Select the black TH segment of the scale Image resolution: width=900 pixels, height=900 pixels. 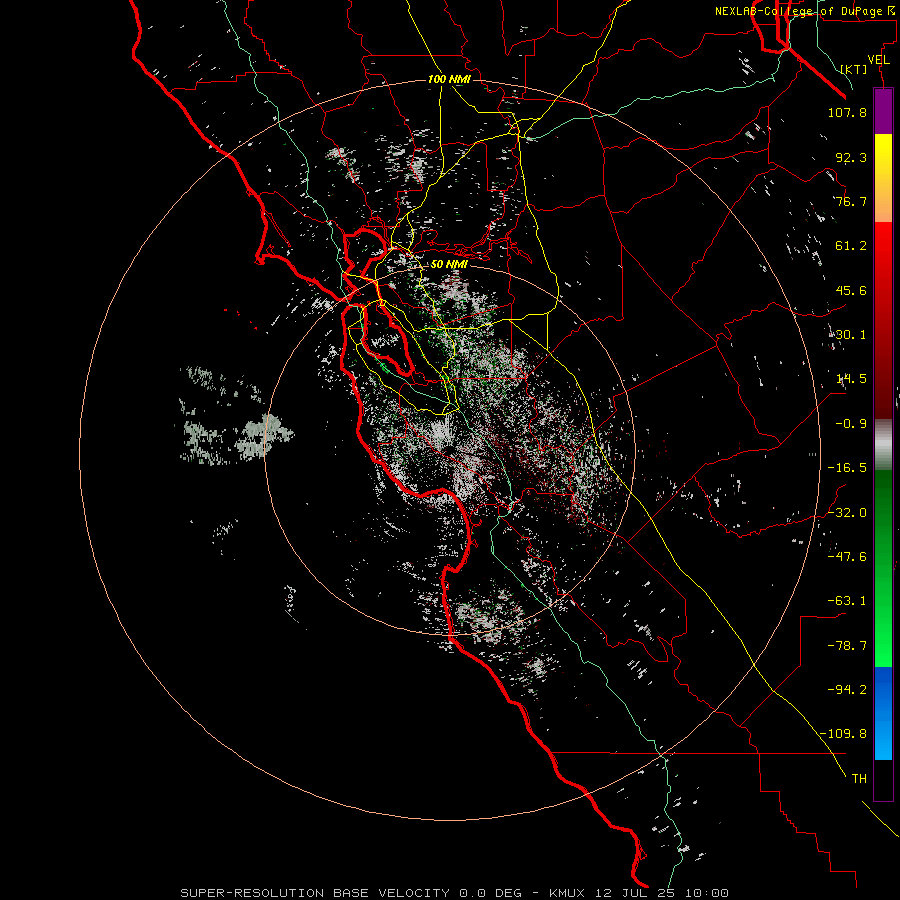point(883,780)
